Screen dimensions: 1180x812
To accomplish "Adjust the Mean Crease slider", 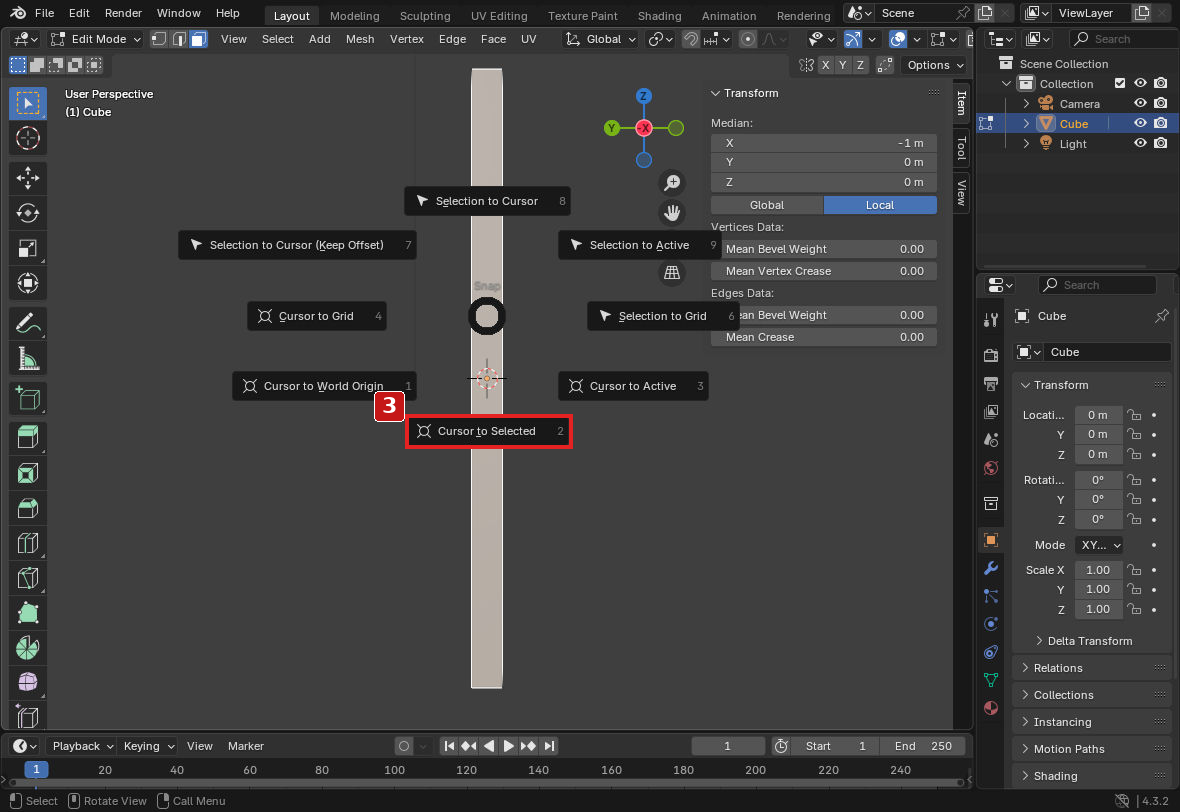I will pyautogui.click(x=824, y=337).
